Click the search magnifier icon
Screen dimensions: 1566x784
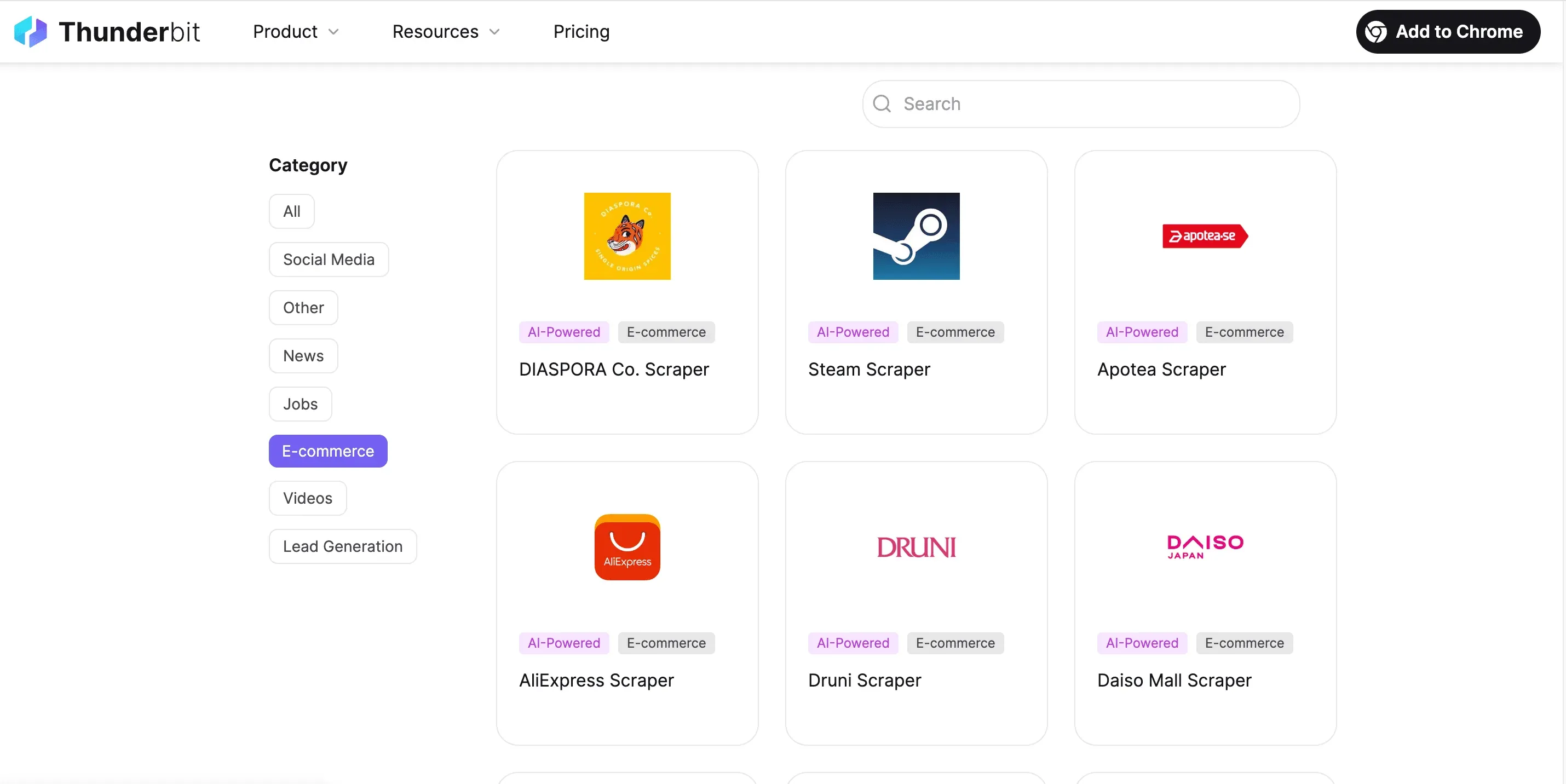882,104
